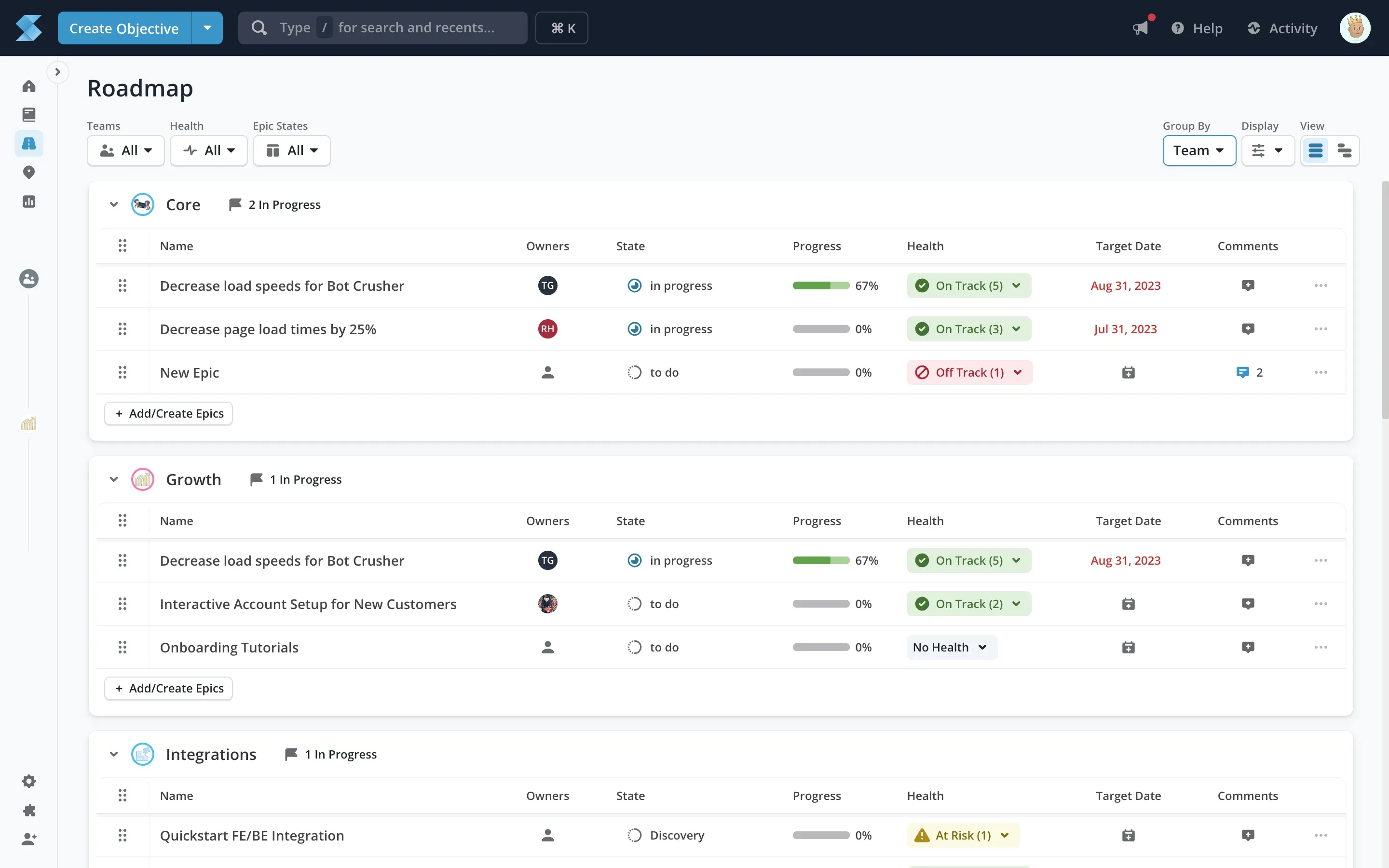Click the Settings gear in sidebar
Viewport: 1389px width, 868px height.
click(29, 781)
